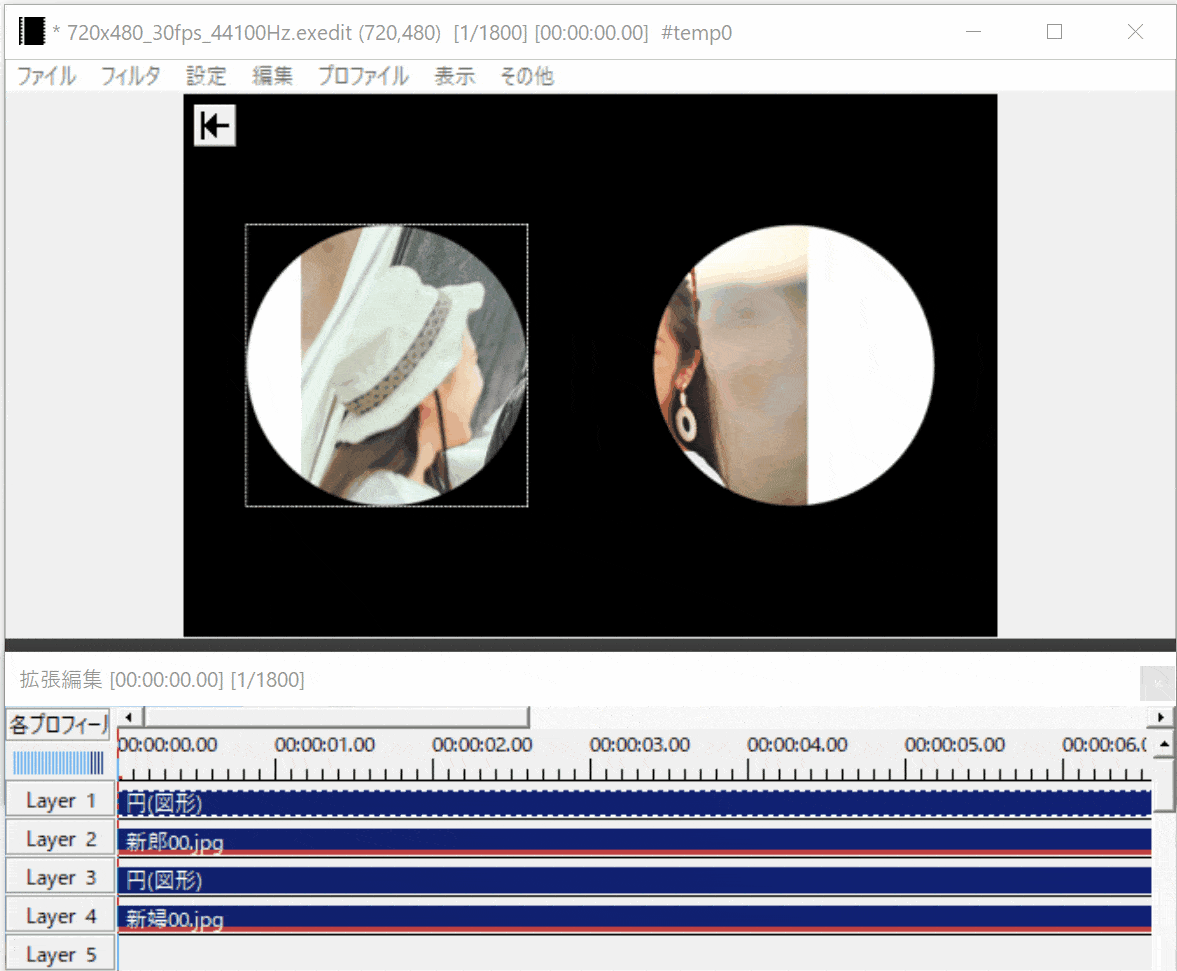Screen dimensions: 1177x971
Task: Click the timeline scroll left arrow
Action: coord(127,717)
